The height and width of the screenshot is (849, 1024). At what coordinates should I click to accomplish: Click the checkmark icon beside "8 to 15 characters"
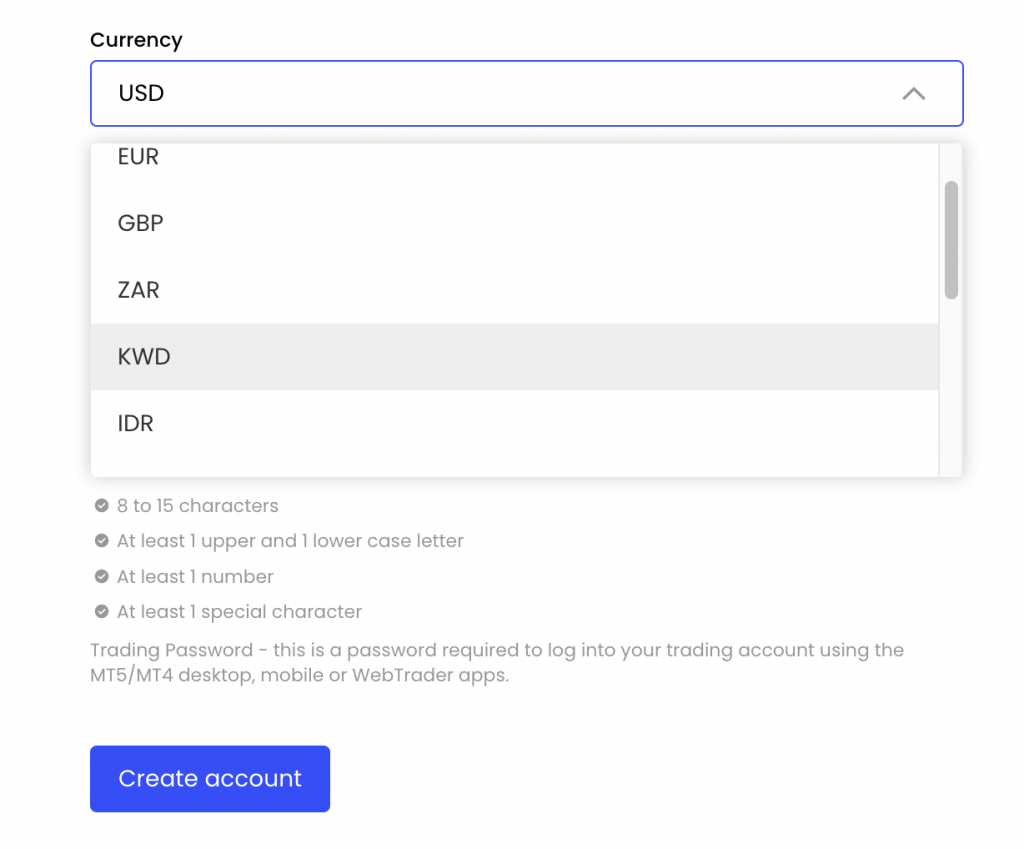click(101, 506)
